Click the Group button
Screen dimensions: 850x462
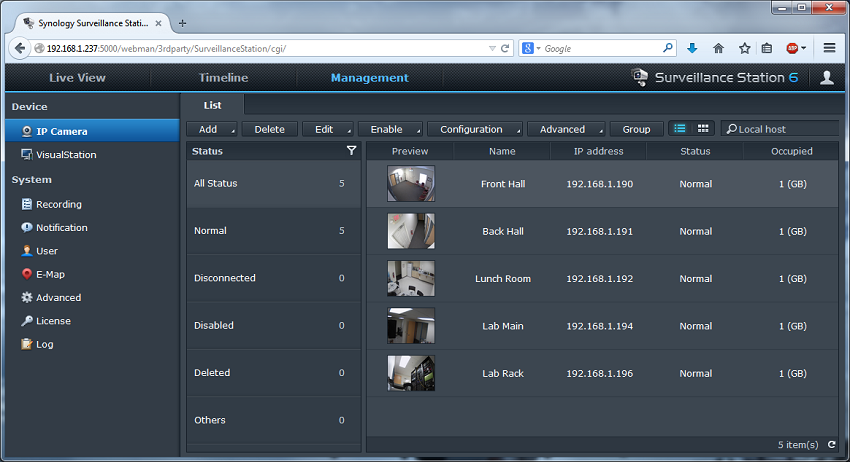click(636, 129)
